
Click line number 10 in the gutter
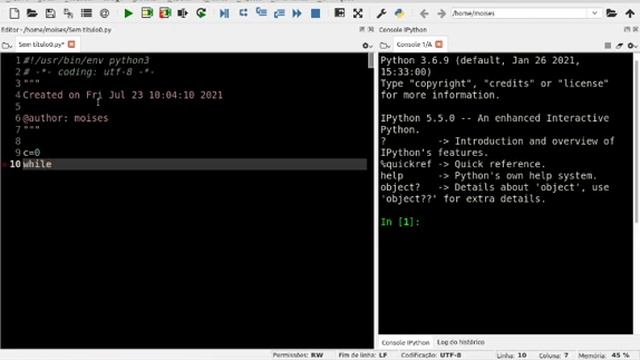click(x=15, y=164)
